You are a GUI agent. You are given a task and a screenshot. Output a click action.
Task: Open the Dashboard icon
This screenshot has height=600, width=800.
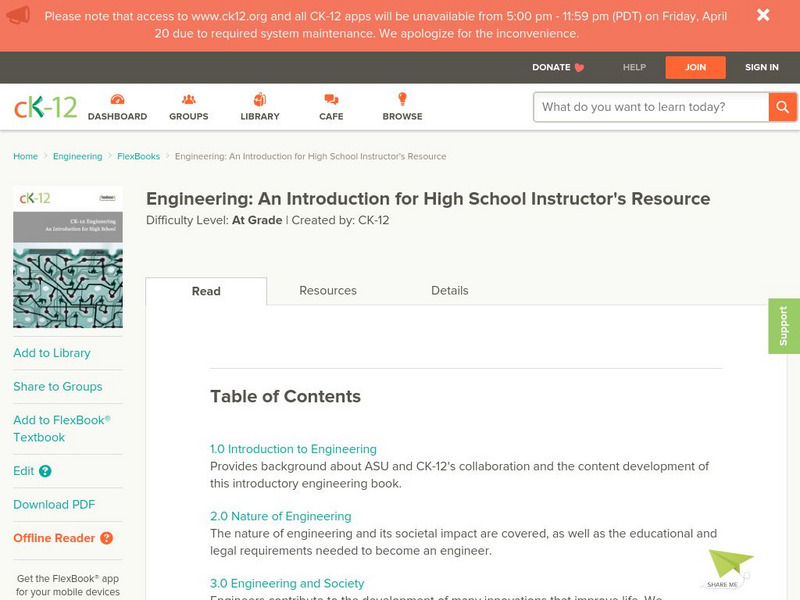tap(118, 100)
